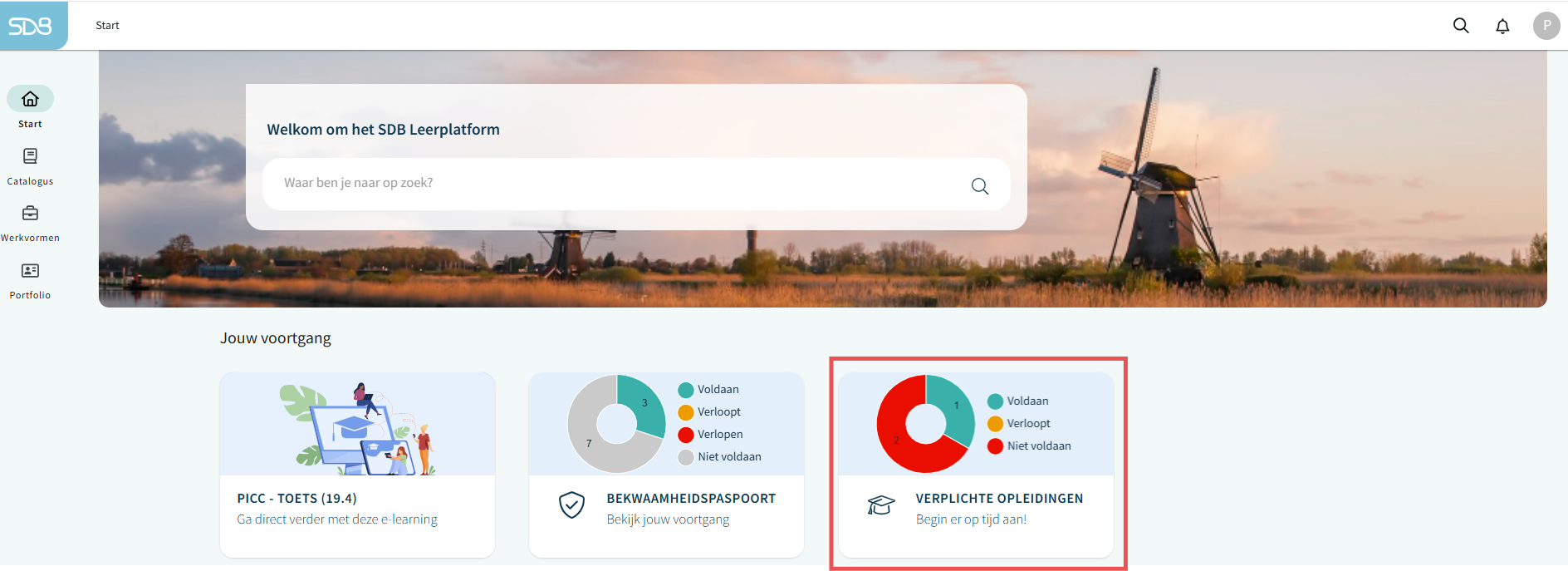Image resolution: width=1568 pixels, height=571 pixels.
Task: Click the Start breadcrumb in the header
Action: (x=107, y=26)
